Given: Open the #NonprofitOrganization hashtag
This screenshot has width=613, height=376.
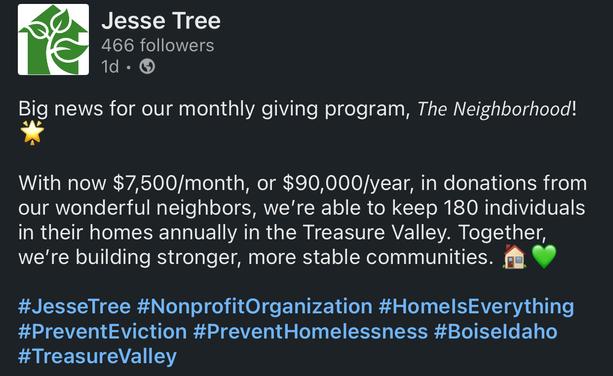Looking at the screenshot, I should (255, 306).
